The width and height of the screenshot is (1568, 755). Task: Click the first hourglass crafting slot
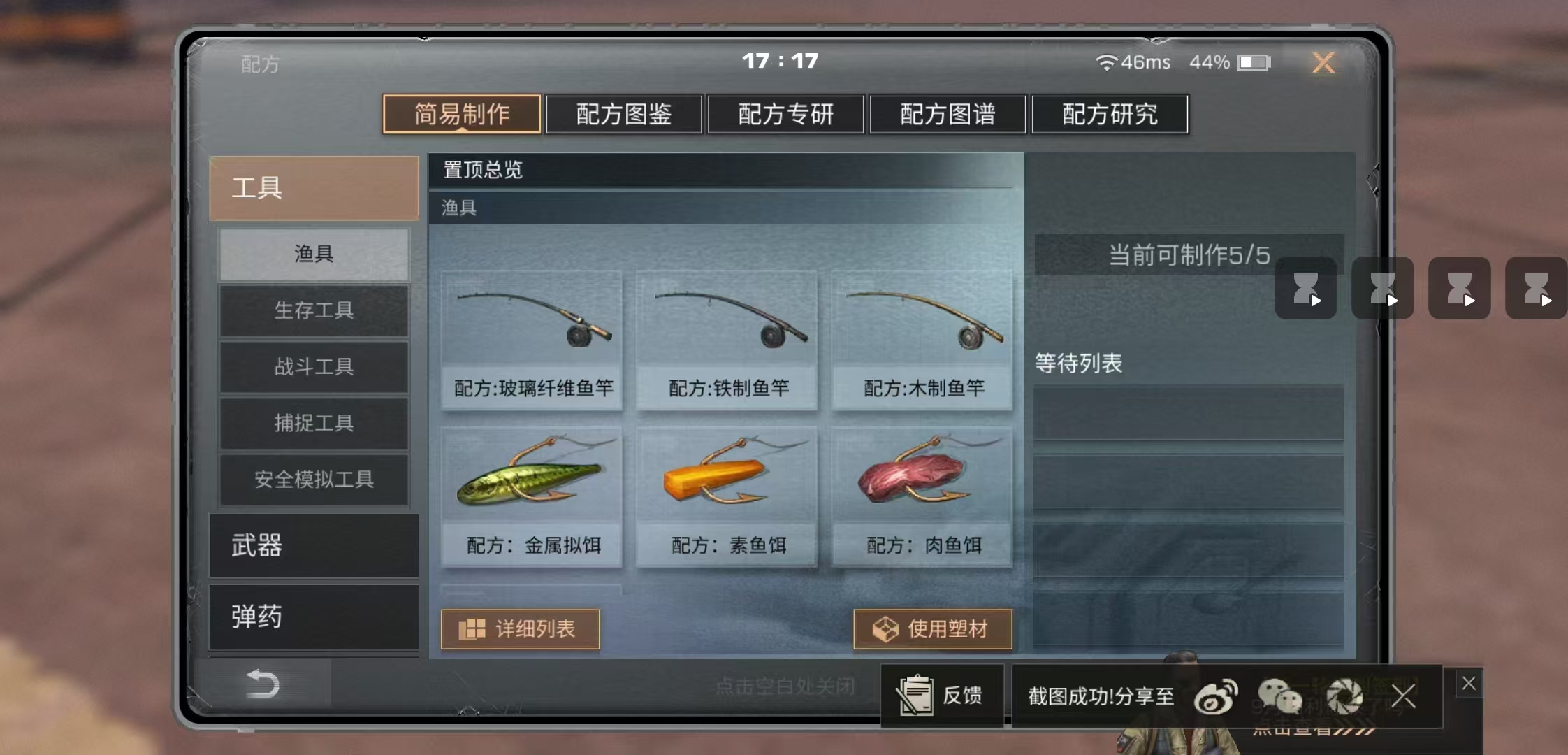point(1305,288)
